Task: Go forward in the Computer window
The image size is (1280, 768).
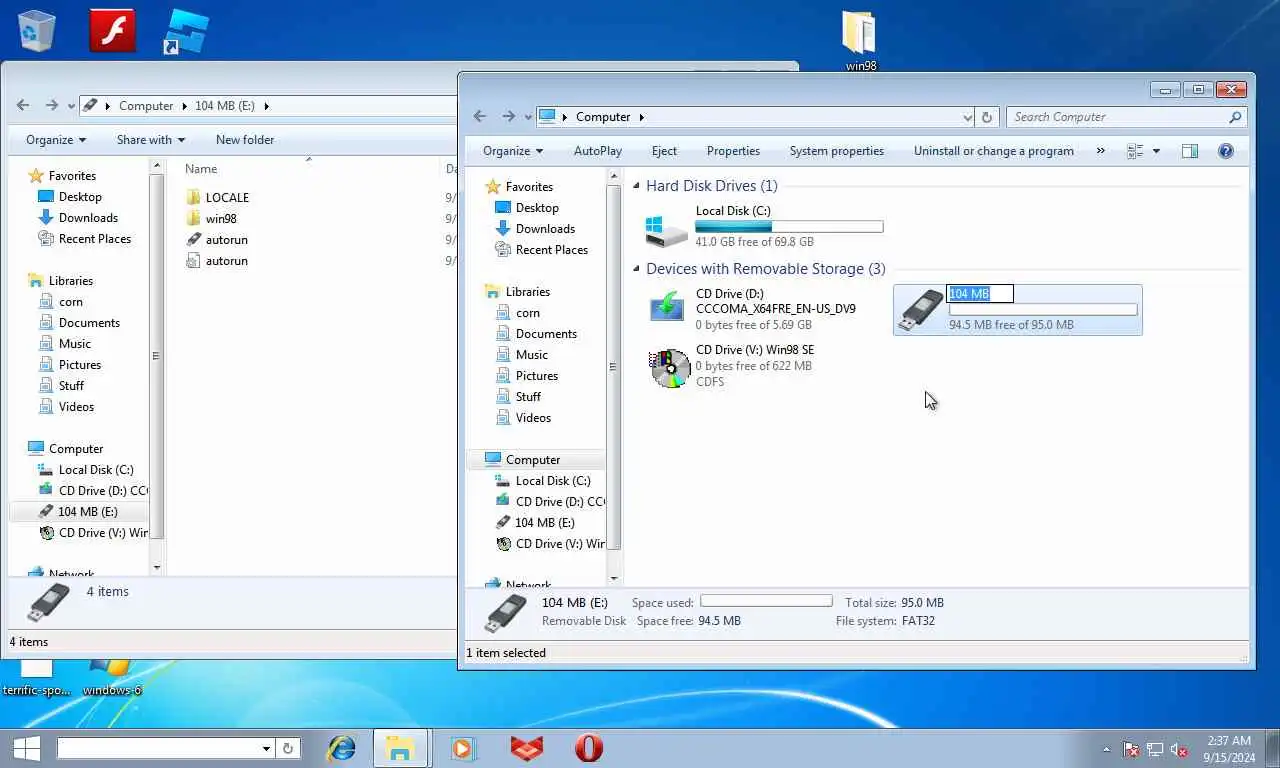Action: click(x=508, y=117)
